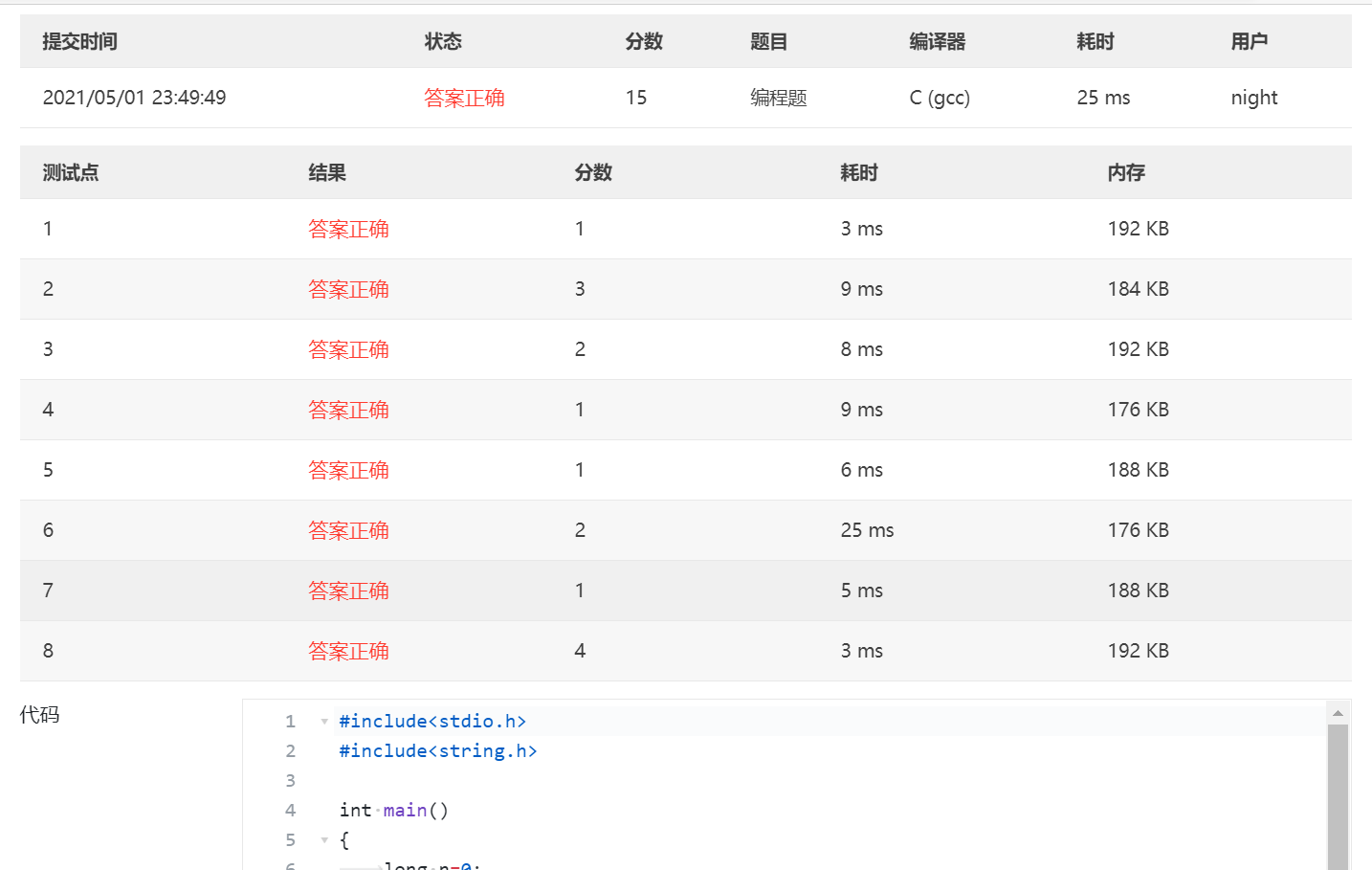Viewport: 1372px width, 870px height.
Task: Click the 3 ms time for test point 1
Action: pos(862,229)
